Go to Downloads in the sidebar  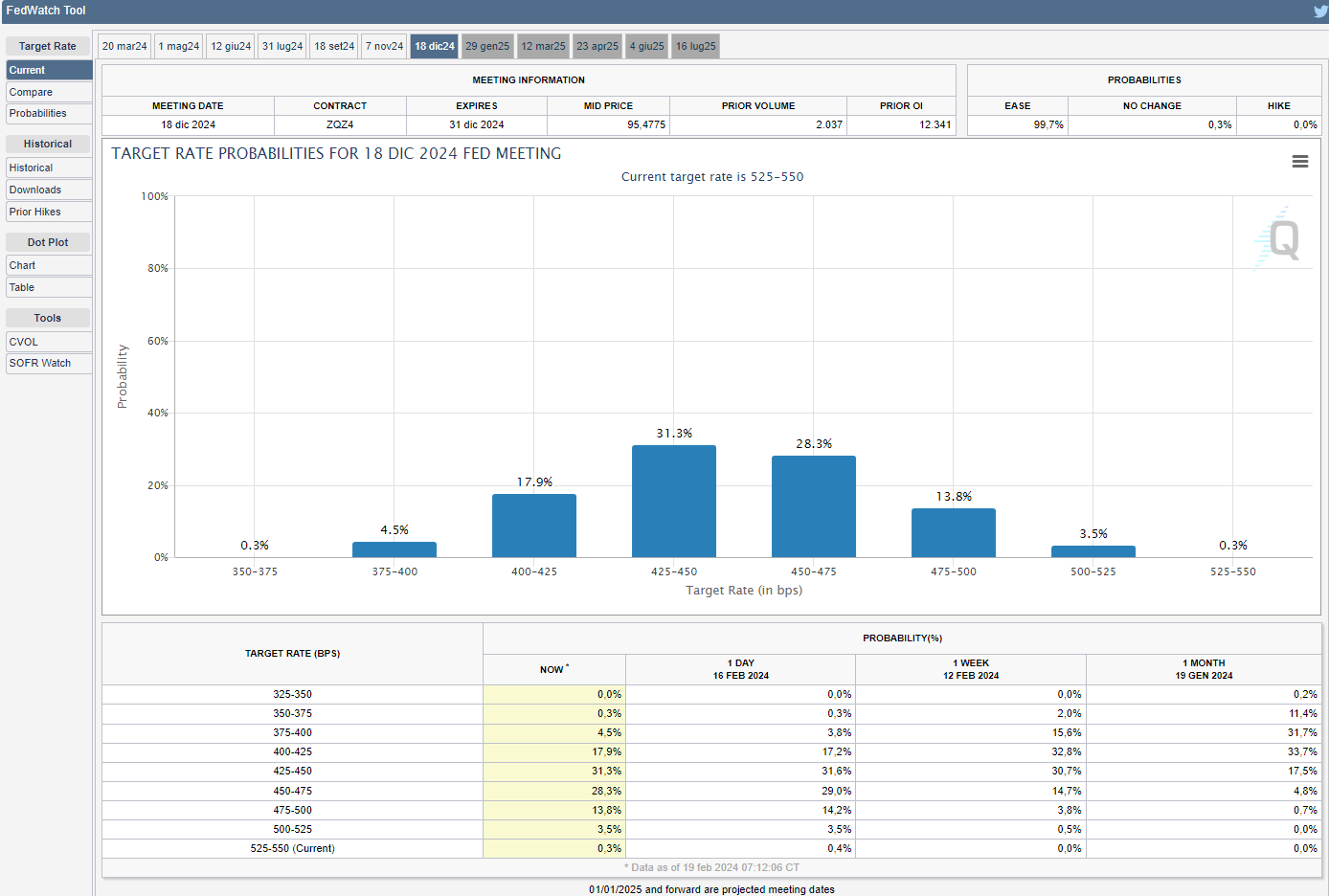tap(49, 190)
